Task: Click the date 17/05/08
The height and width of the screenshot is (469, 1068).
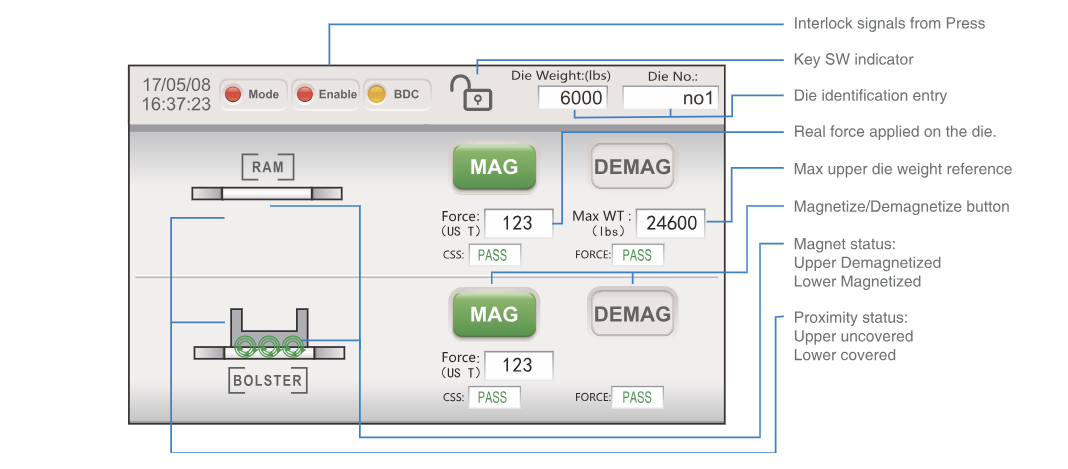Action: pyautogui.click(x=176, y=85)
